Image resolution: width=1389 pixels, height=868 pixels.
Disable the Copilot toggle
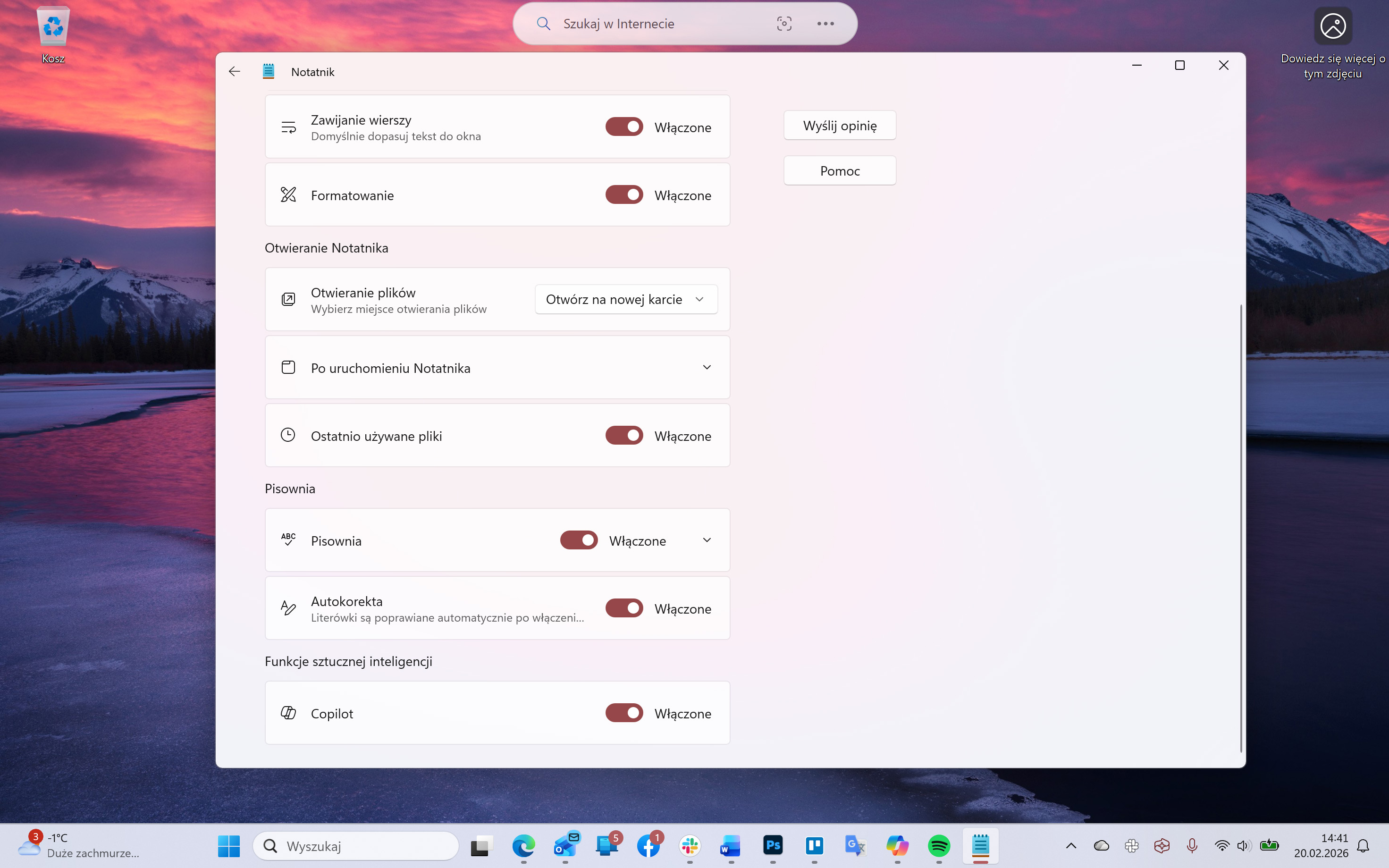pyautogui.click(x=624, y=713)
